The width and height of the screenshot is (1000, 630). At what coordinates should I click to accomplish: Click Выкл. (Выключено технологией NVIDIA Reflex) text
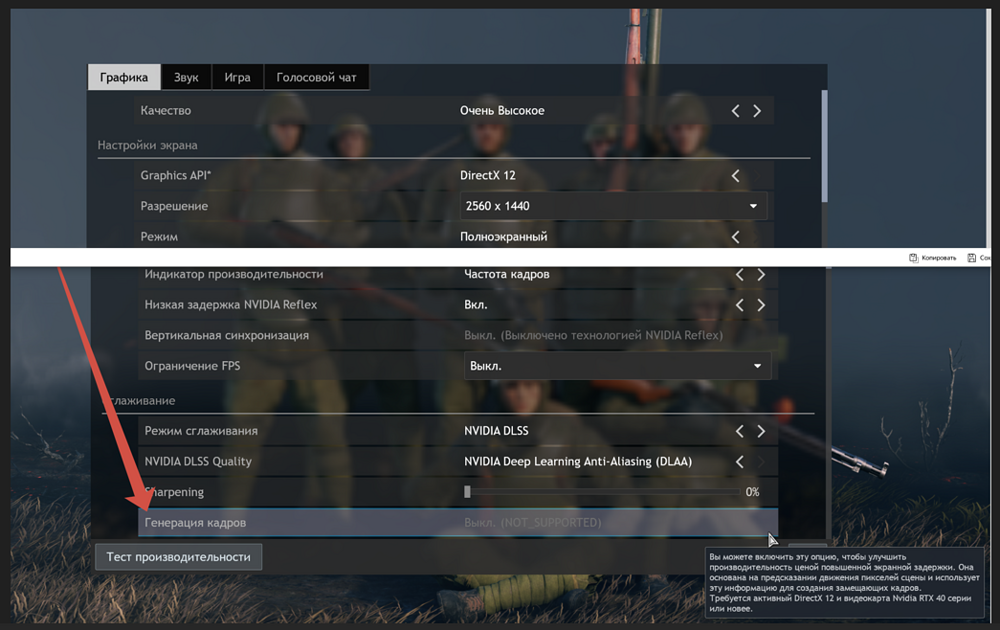pos(594,335)
